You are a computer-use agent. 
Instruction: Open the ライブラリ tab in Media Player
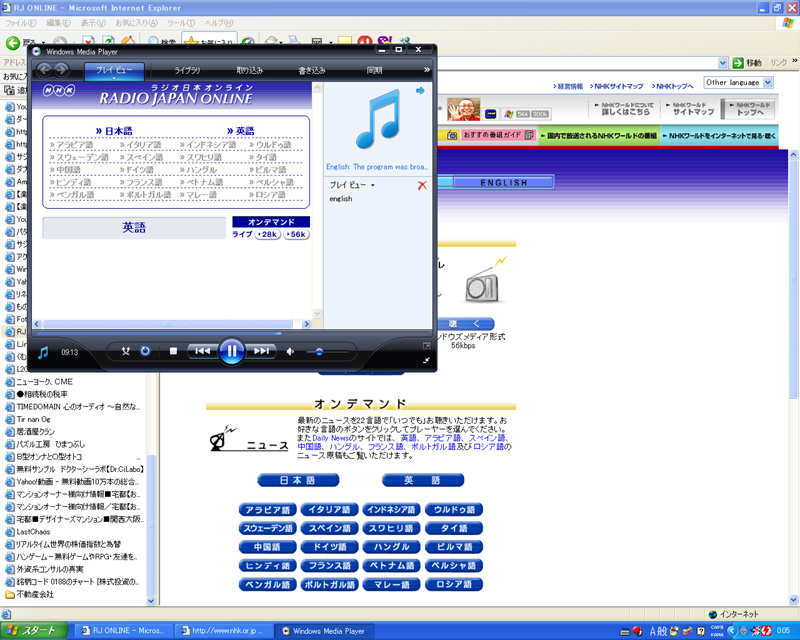coord(187,70)
